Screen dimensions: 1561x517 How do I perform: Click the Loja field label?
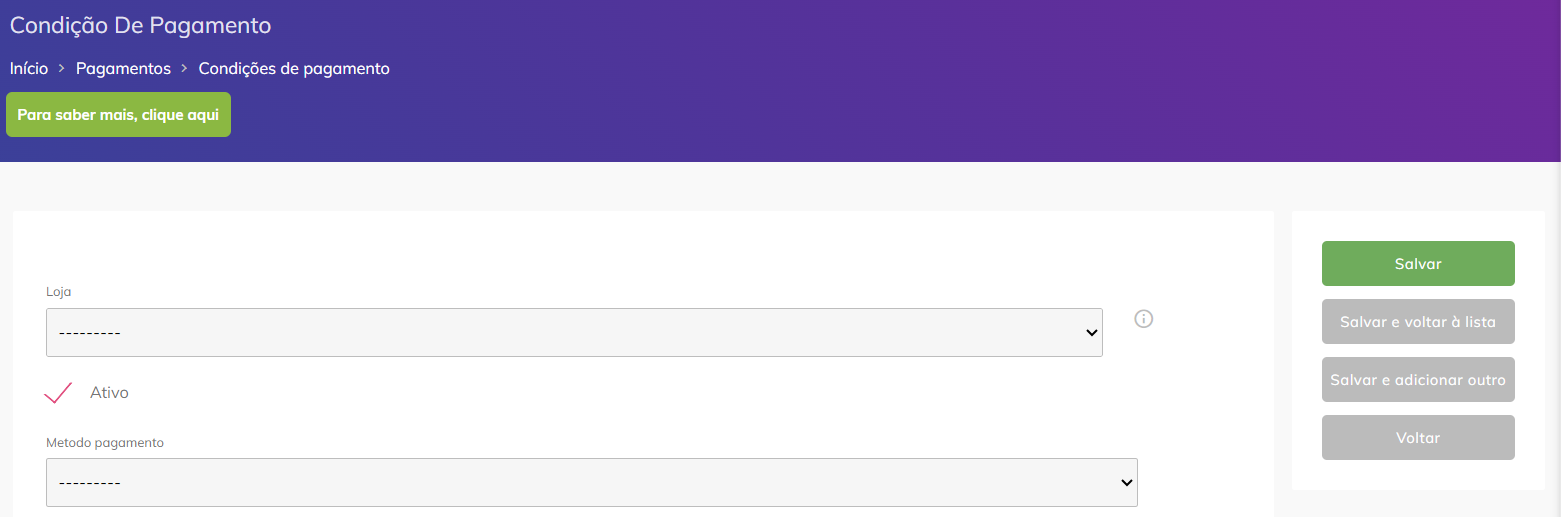click(59, 292)
